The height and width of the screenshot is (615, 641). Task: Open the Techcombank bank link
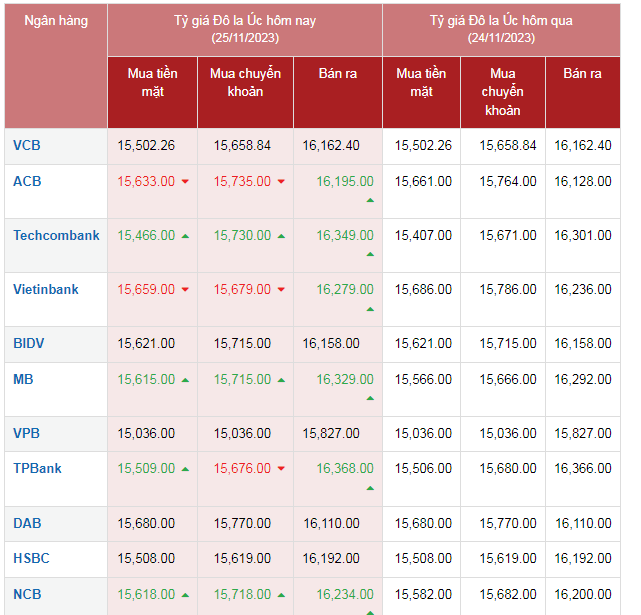(x=56, y=235)
